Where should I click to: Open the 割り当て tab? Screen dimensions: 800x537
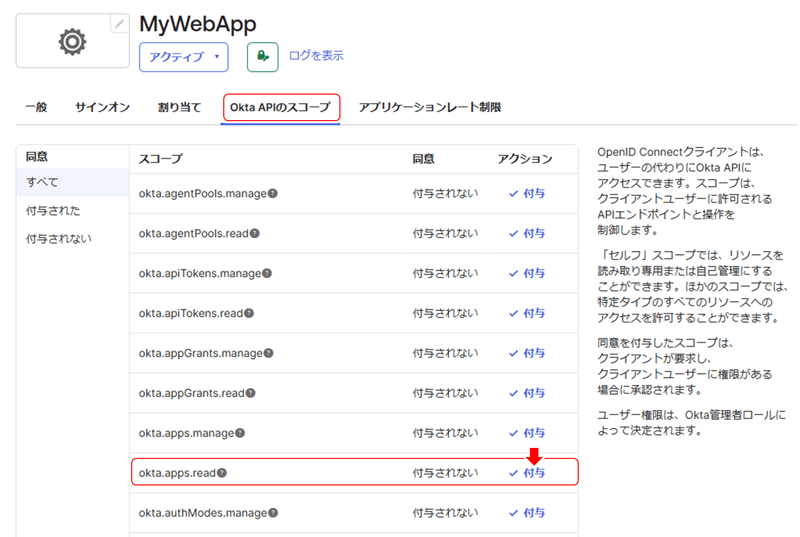(x=179, y=107)
